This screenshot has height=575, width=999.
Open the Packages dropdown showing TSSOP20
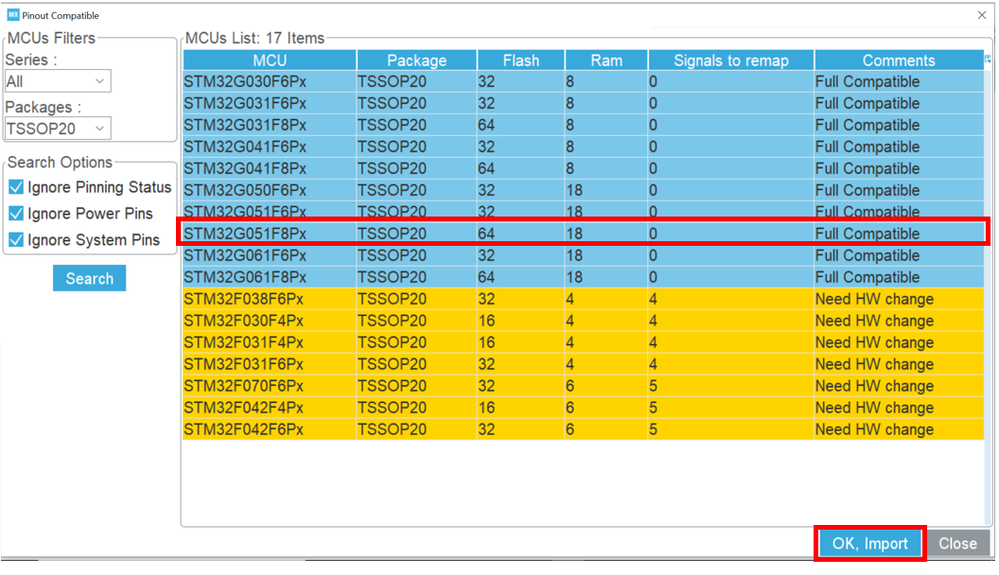[x=57, y=129]
